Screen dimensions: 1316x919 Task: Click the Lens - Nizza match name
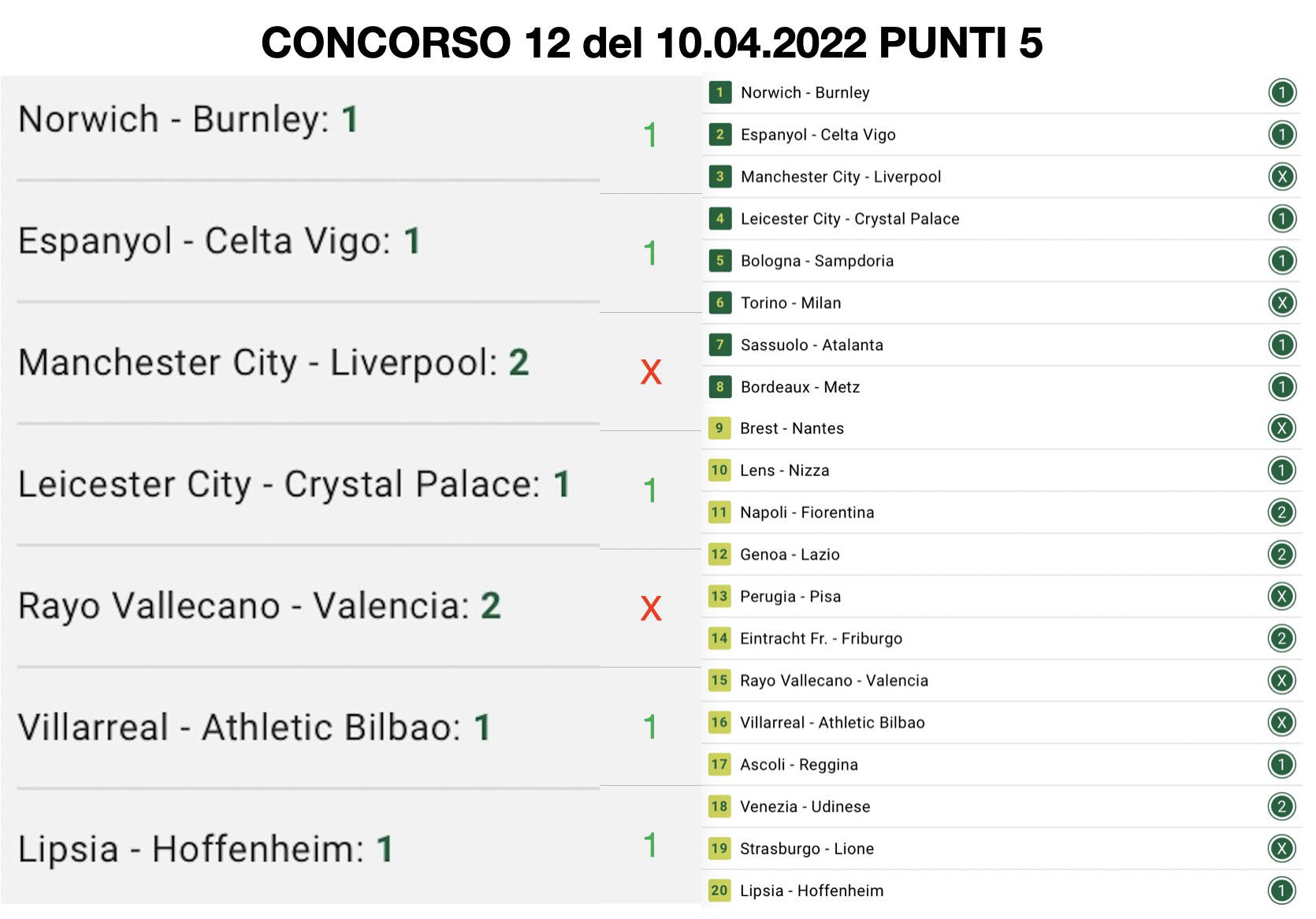tap(784, 471)
